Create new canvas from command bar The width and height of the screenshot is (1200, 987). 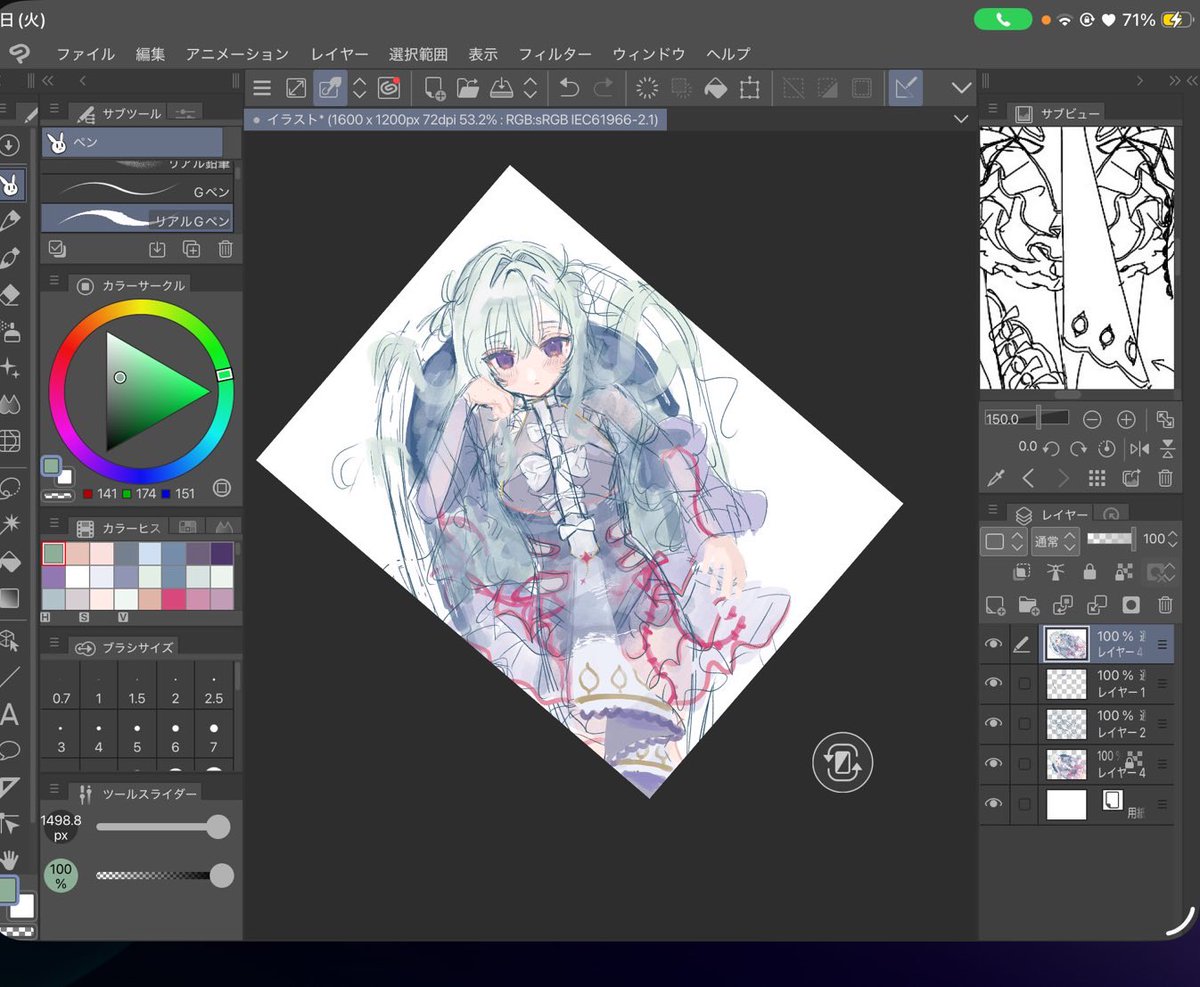tap(435, 88)
